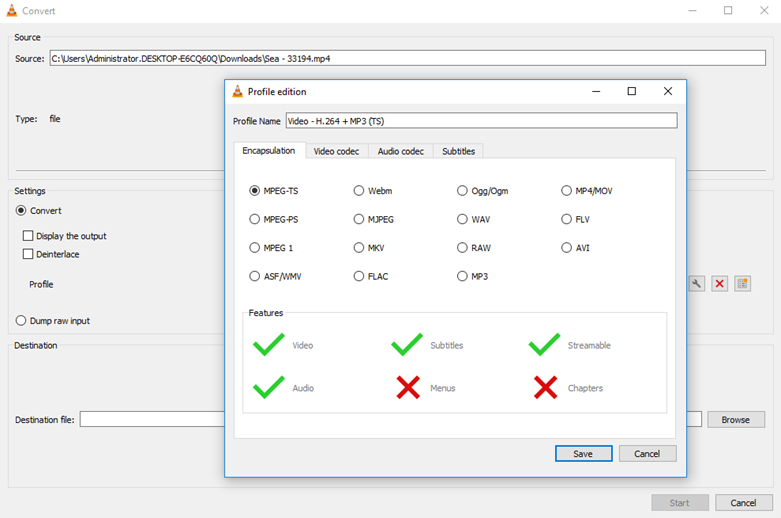Viewport: 781px width, 518px height.
Task: Click the green check next to Video feature
Action: click(268, 345)
